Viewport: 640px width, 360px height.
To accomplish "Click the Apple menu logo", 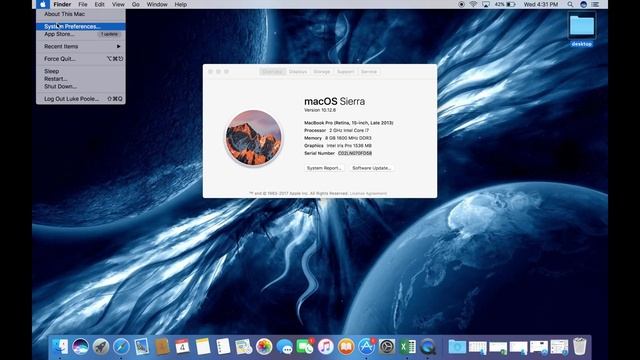I will pos(43,4).
